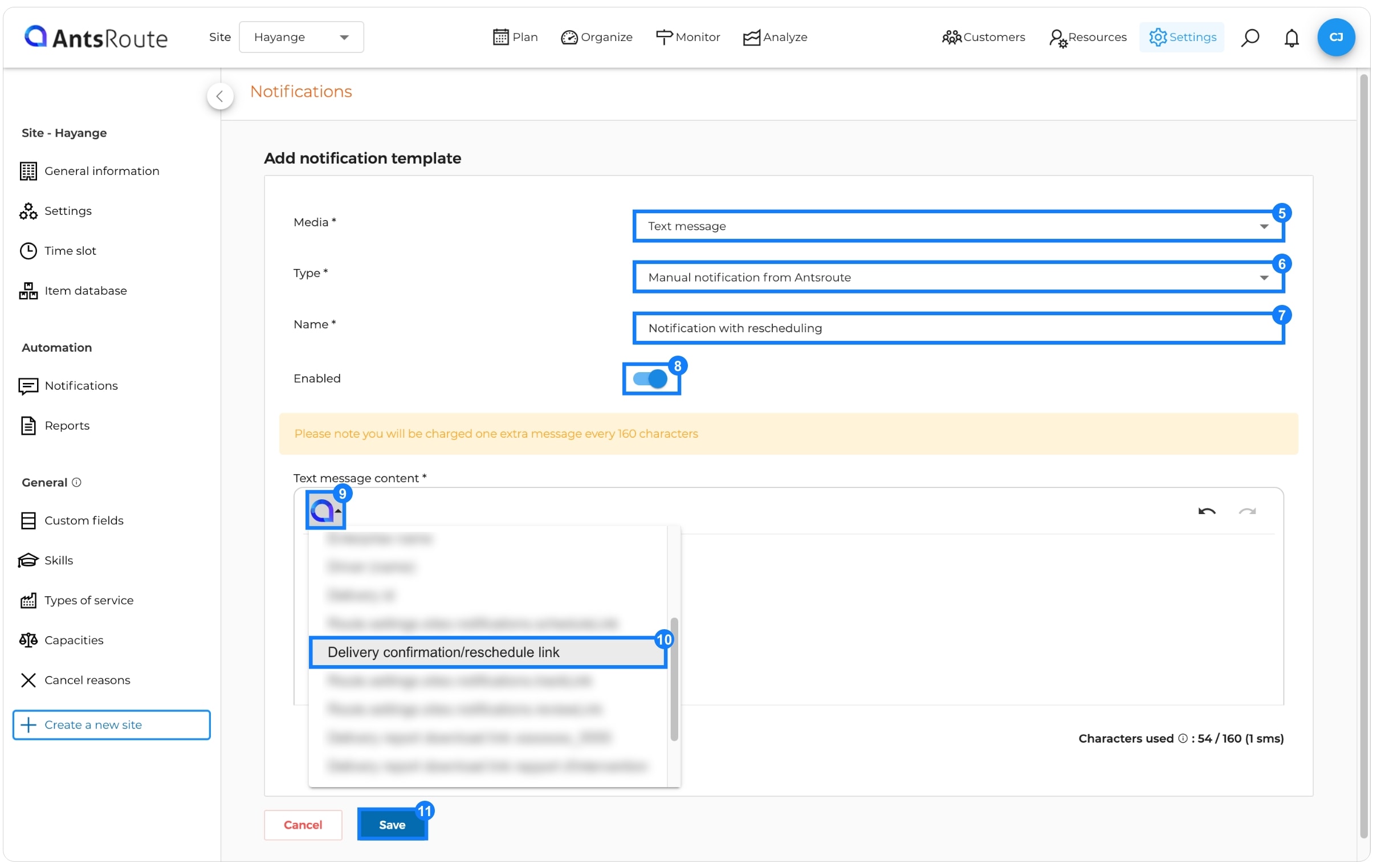Open Custom fields in the sidebar

(72, 521)
